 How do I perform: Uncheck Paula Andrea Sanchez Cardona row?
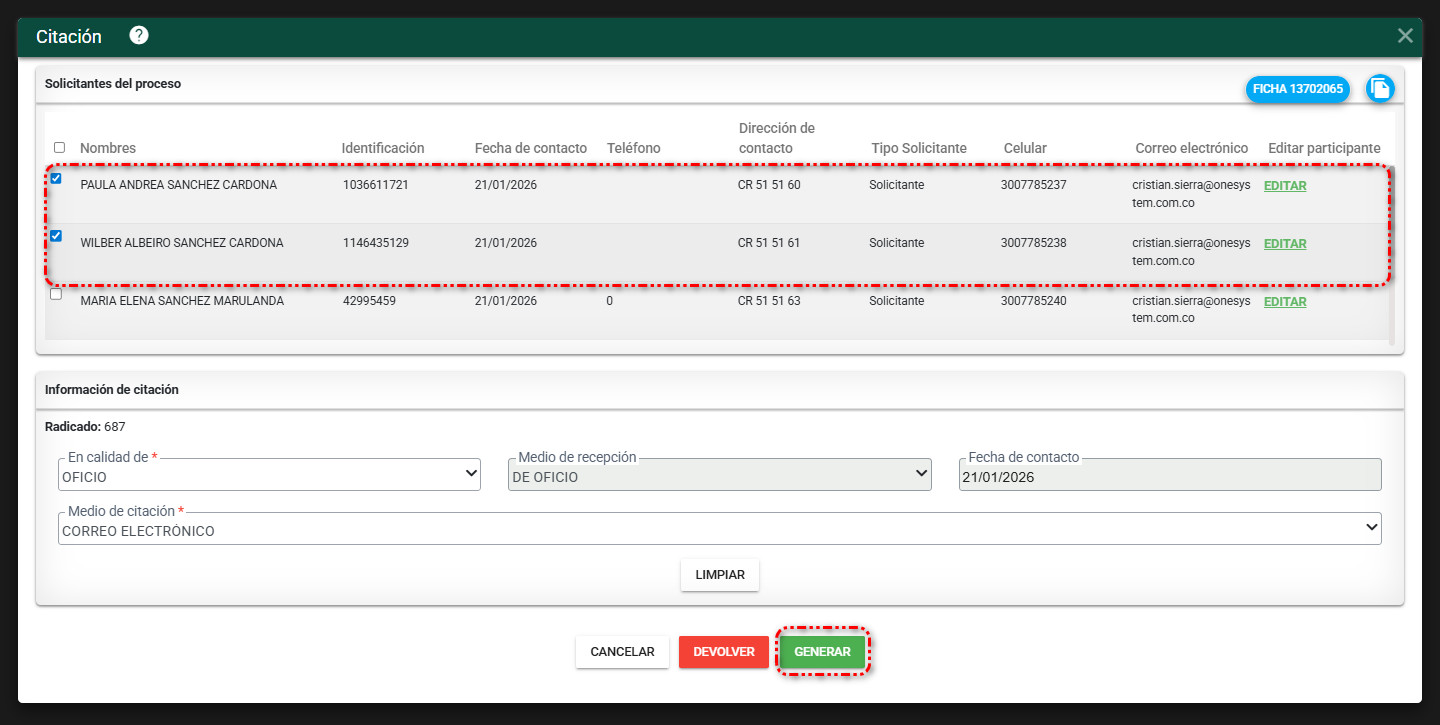[x=56, y=179]
